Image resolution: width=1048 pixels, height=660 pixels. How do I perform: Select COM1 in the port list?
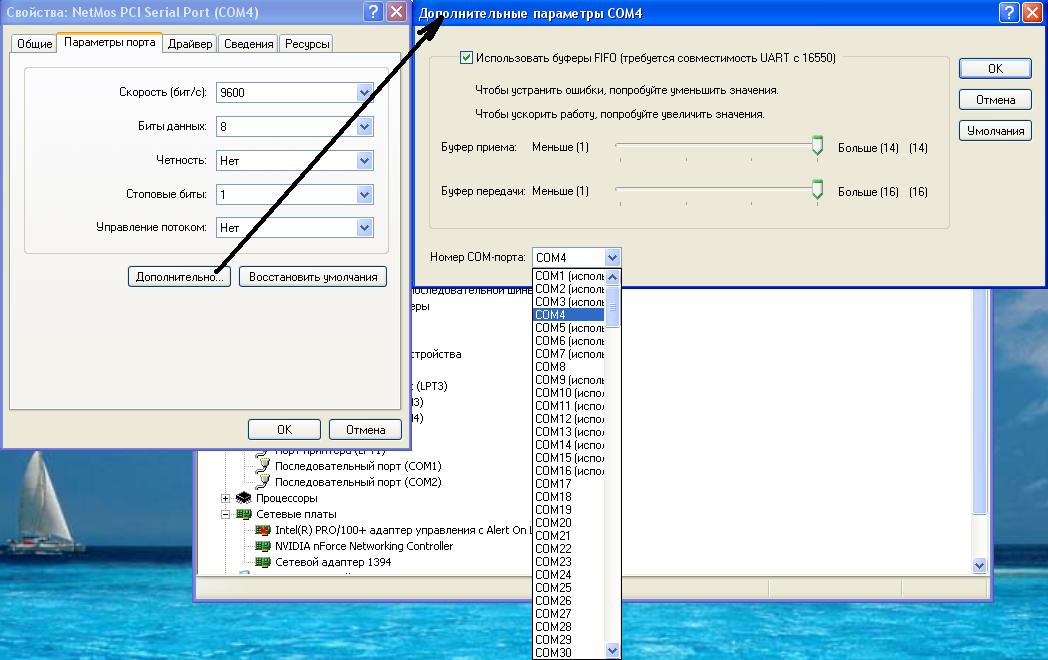pyautogui.click(x=569, y=276)
